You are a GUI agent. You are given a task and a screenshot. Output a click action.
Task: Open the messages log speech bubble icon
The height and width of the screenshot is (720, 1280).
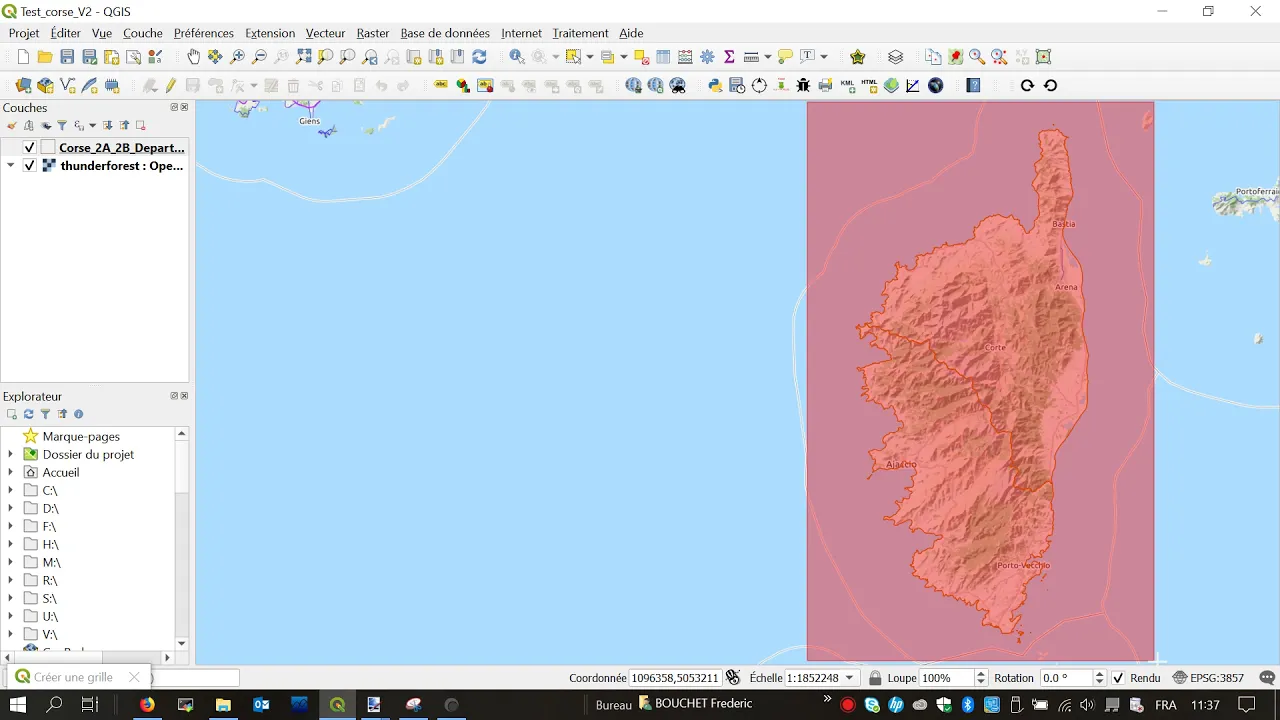click(x=1267, y=678)
